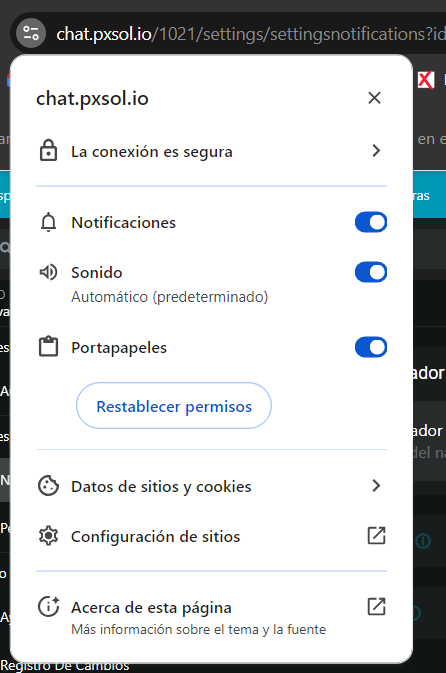Image resolution: width=446 pixels, height=673 pixels.
Task: Open Datos de sitios y cookies entry
Action: pyautogui.click(x=211, y=486)
